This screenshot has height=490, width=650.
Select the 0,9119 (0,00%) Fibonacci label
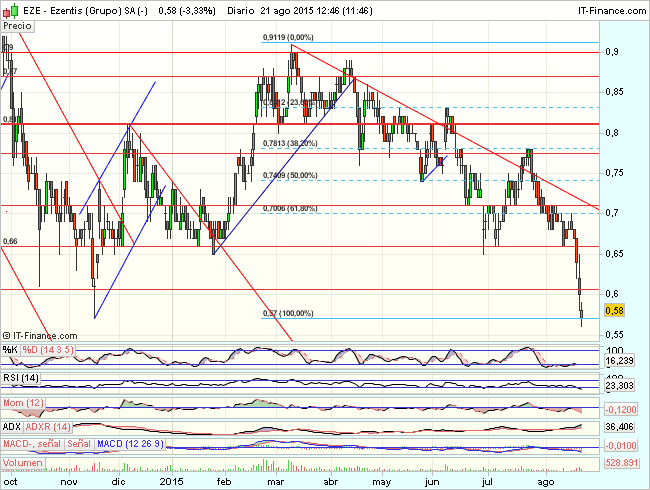[288, 37]
